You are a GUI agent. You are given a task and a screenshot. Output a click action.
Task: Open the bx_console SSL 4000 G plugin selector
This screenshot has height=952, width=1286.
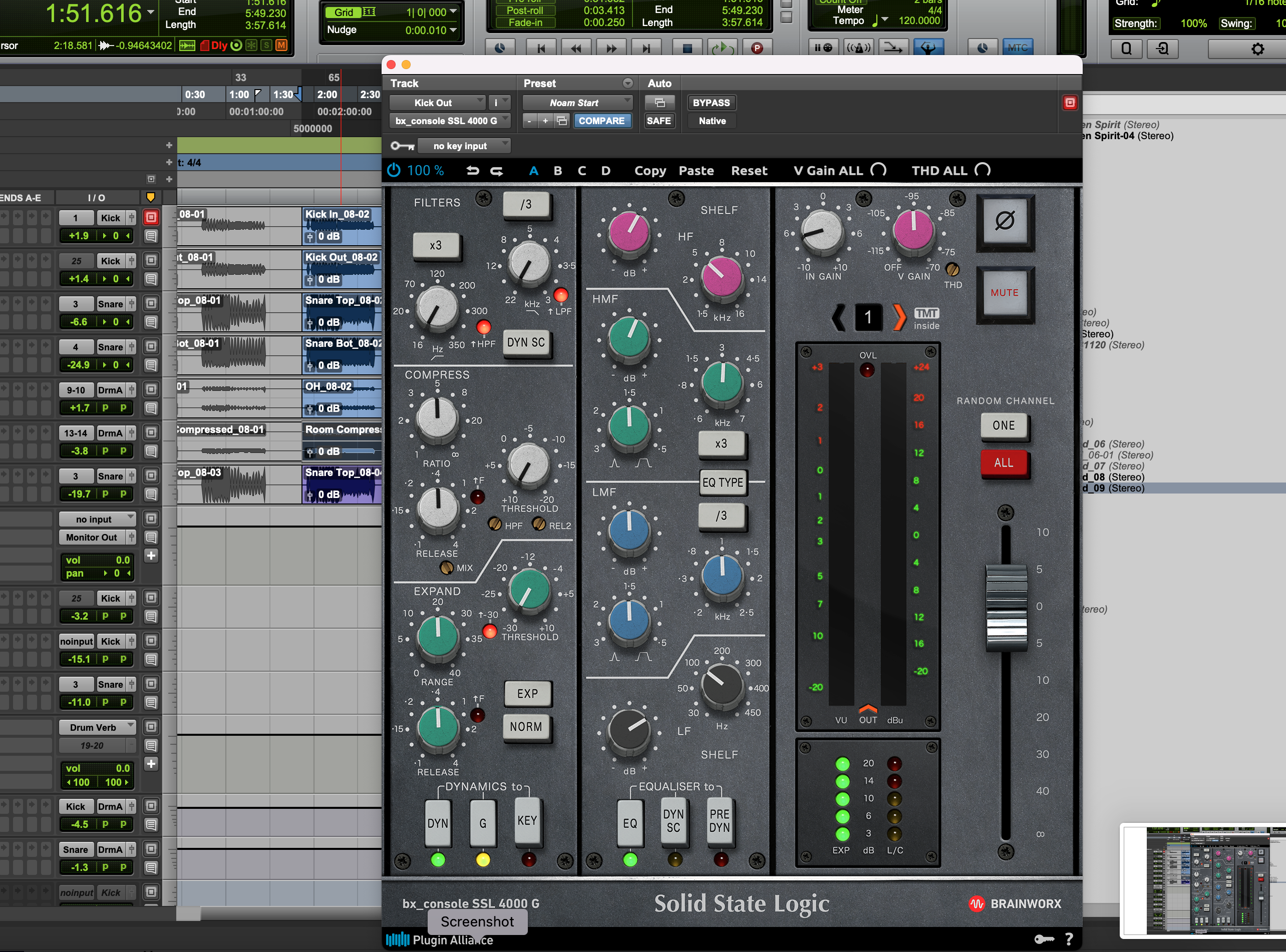450,121
